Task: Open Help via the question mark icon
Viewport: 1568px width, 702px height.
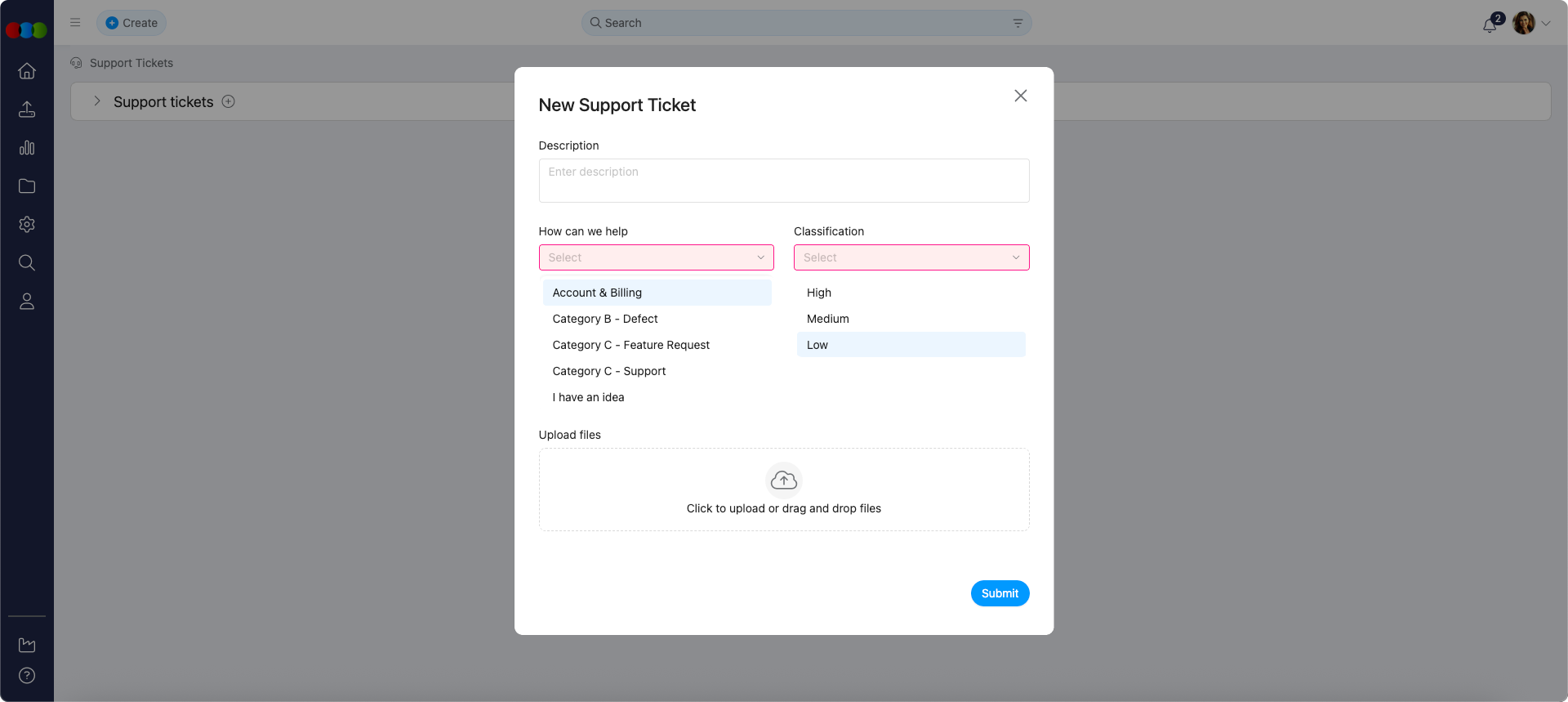Action: click(27, 676)
